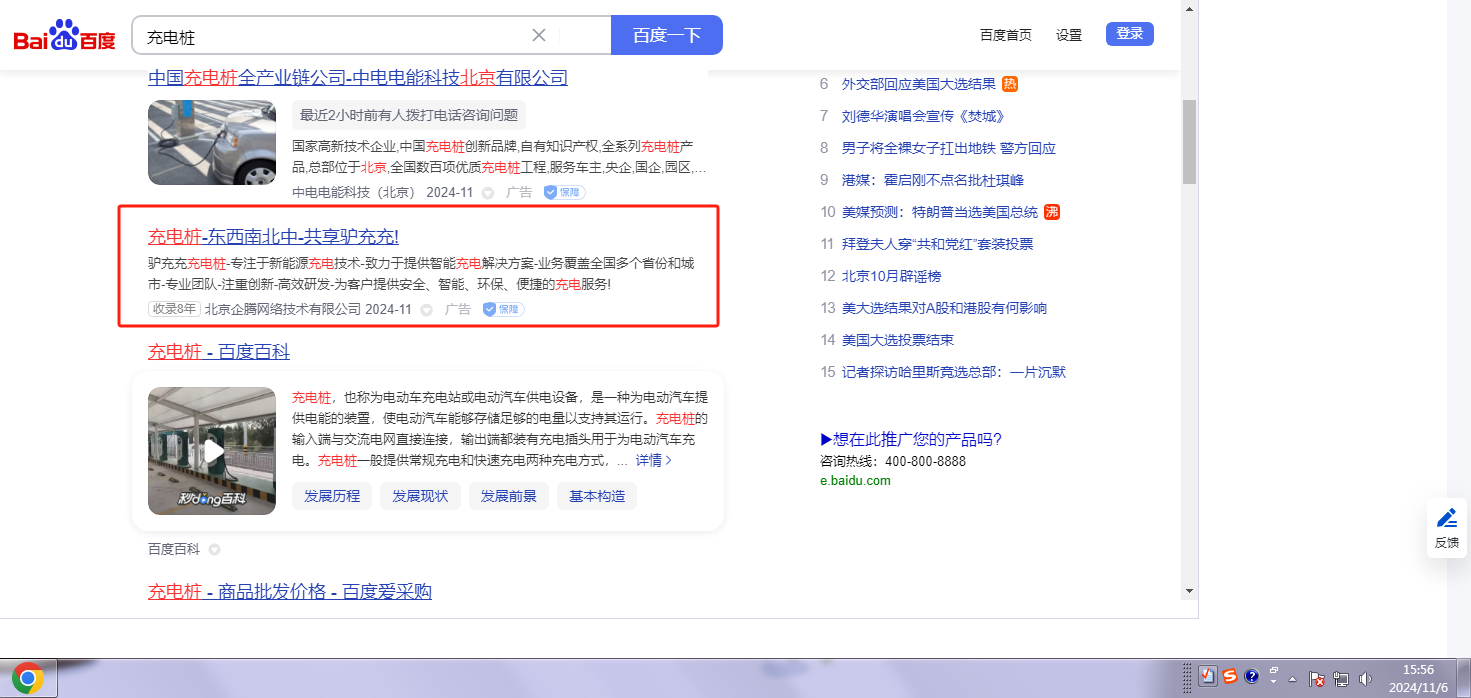Select the 发展现状 tag
Image resolution: width=1471 pixels, height=698 pixels.
tap(420, 496)
